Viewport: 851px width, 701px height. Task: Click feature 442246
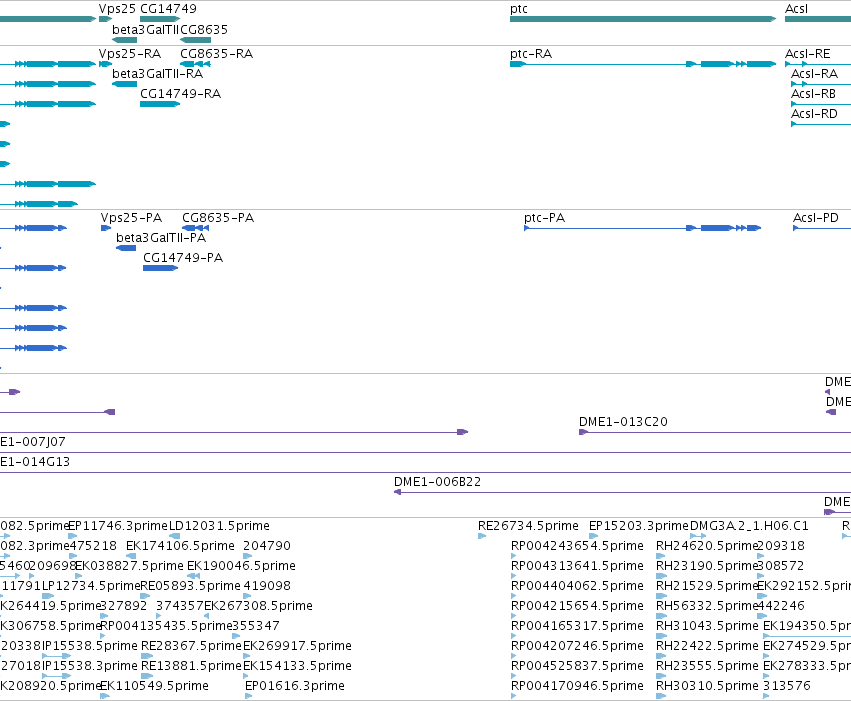pyautogui.click(x=781, y=606)
